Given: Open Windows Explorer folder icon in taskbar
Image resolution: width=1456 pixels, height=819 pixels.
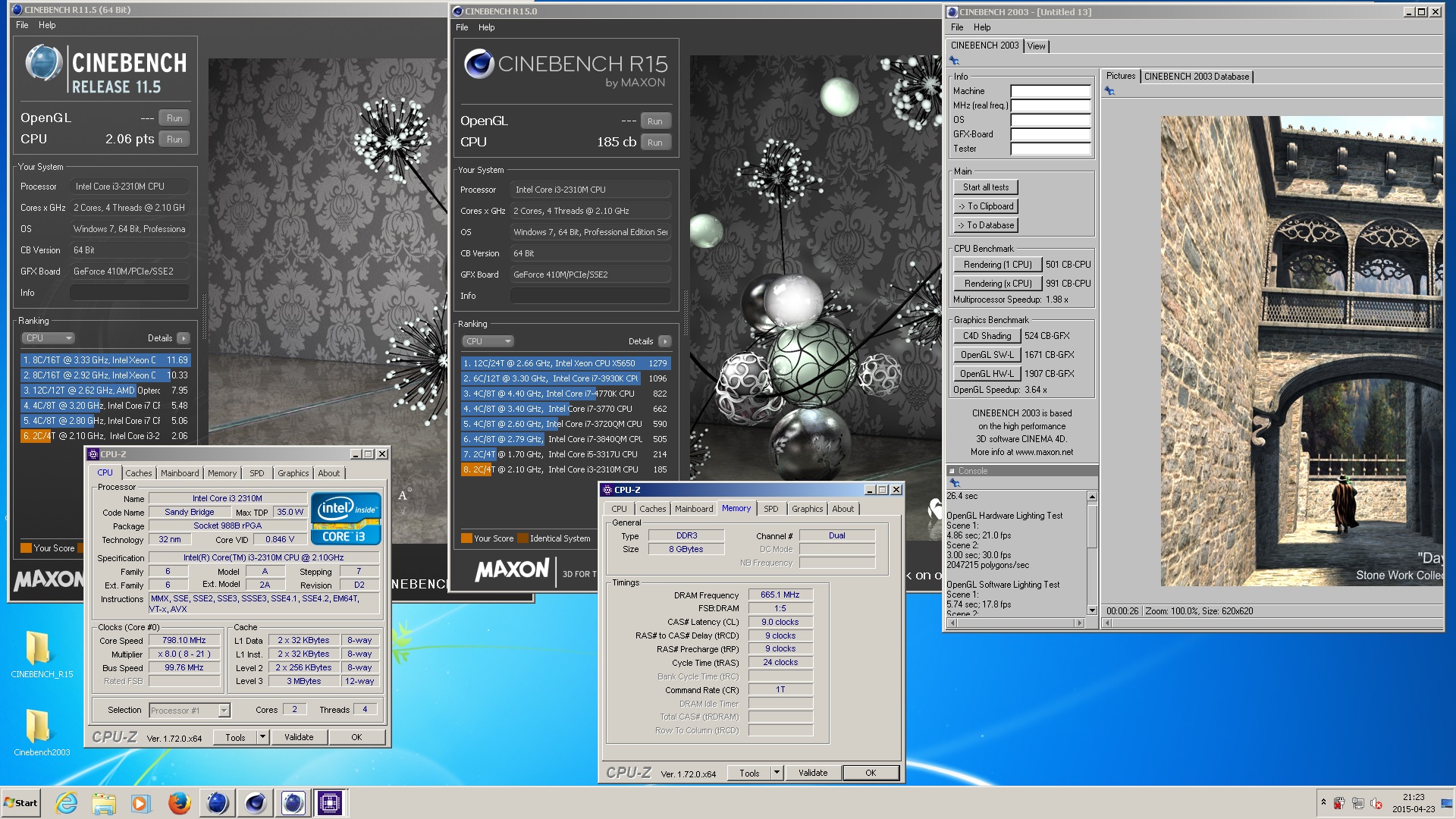Looking at the screenshot, I should [x=104, y=802].
